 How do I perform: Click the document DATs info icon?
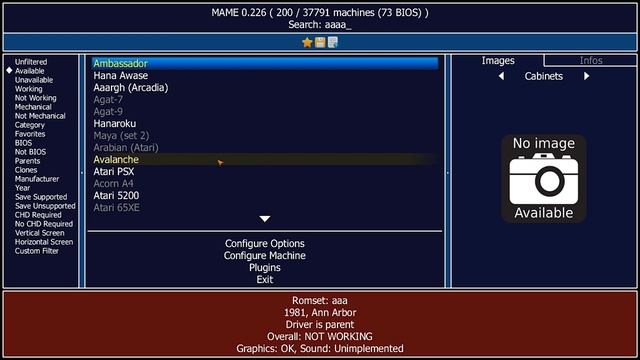(x=333, y=42)
